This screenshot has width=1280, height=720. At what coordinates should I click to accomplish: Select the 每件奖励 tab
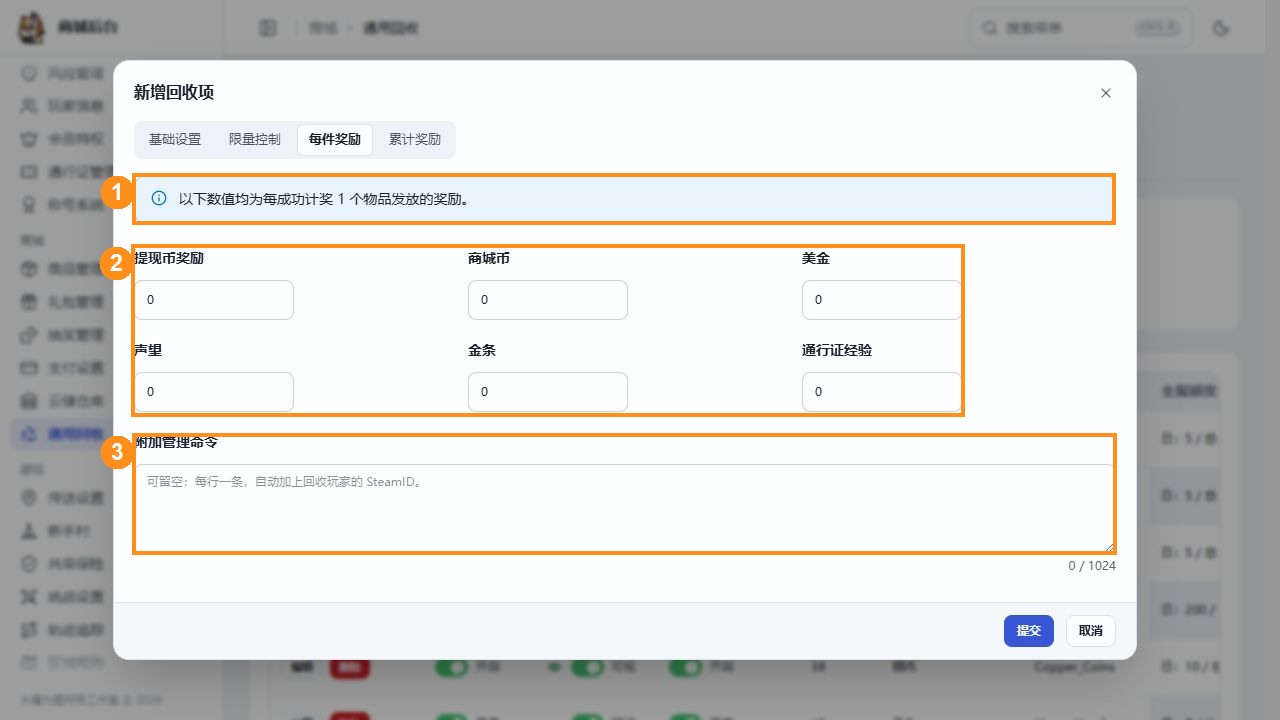(x=335, y=140)
